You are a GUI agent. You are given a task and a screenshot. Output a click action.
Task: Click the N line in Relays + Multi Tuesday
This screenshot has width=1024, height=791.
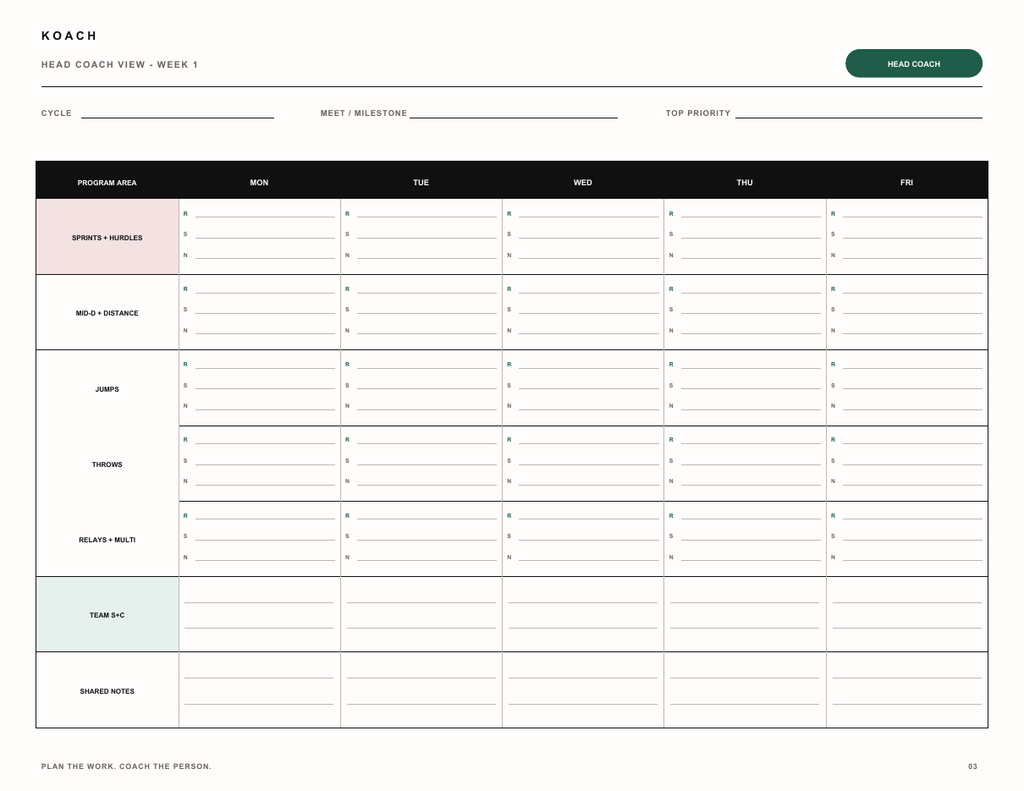(426, 558)
